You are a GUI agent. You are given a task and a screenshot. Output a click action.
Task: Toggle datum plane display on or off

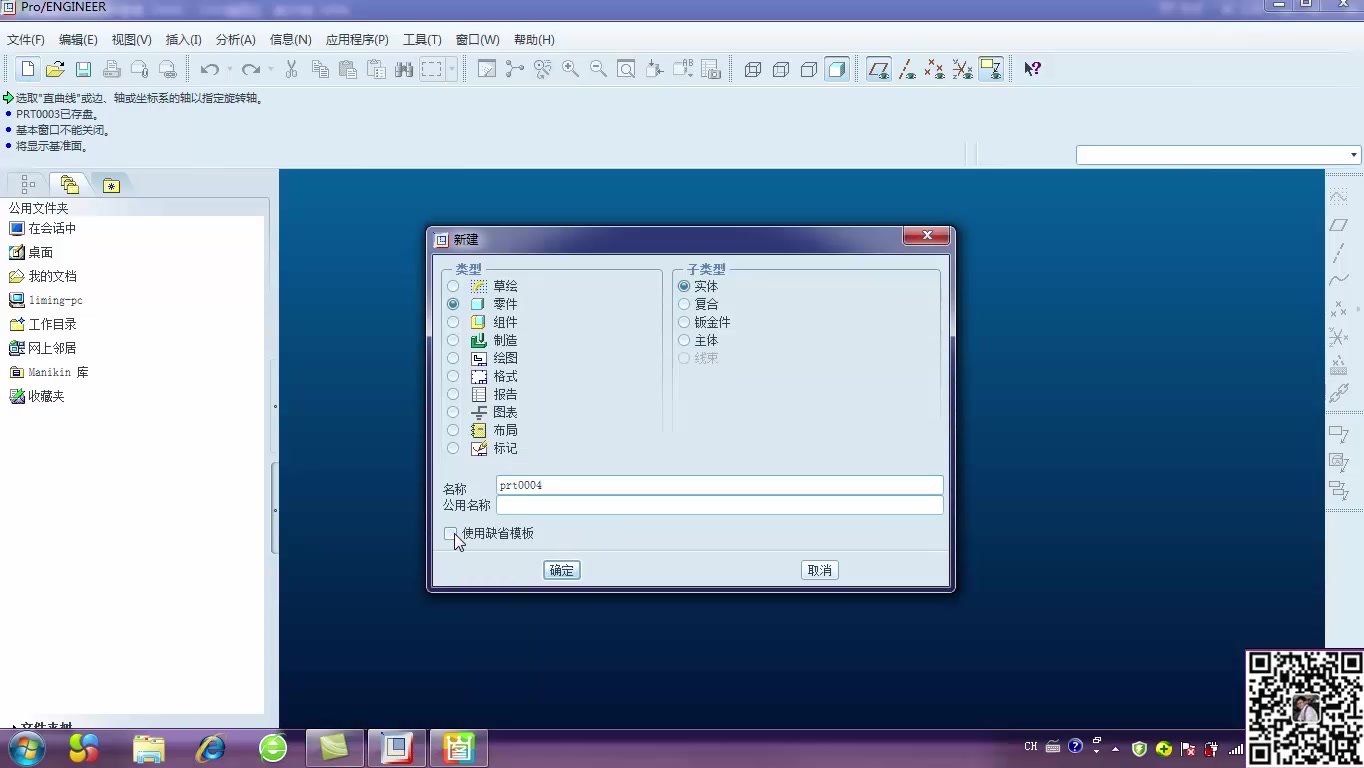[x=878, y=69]
